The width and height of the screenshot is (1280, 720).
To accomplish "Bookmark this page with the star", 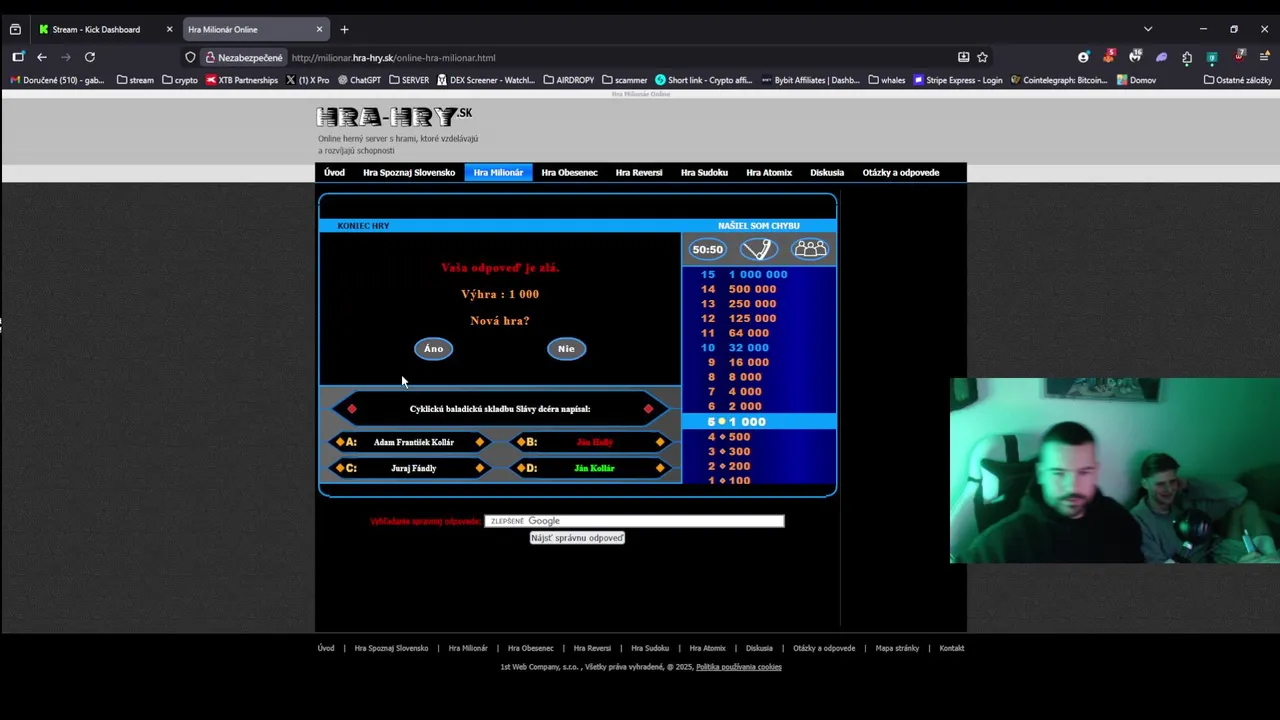I will [982, 57].
